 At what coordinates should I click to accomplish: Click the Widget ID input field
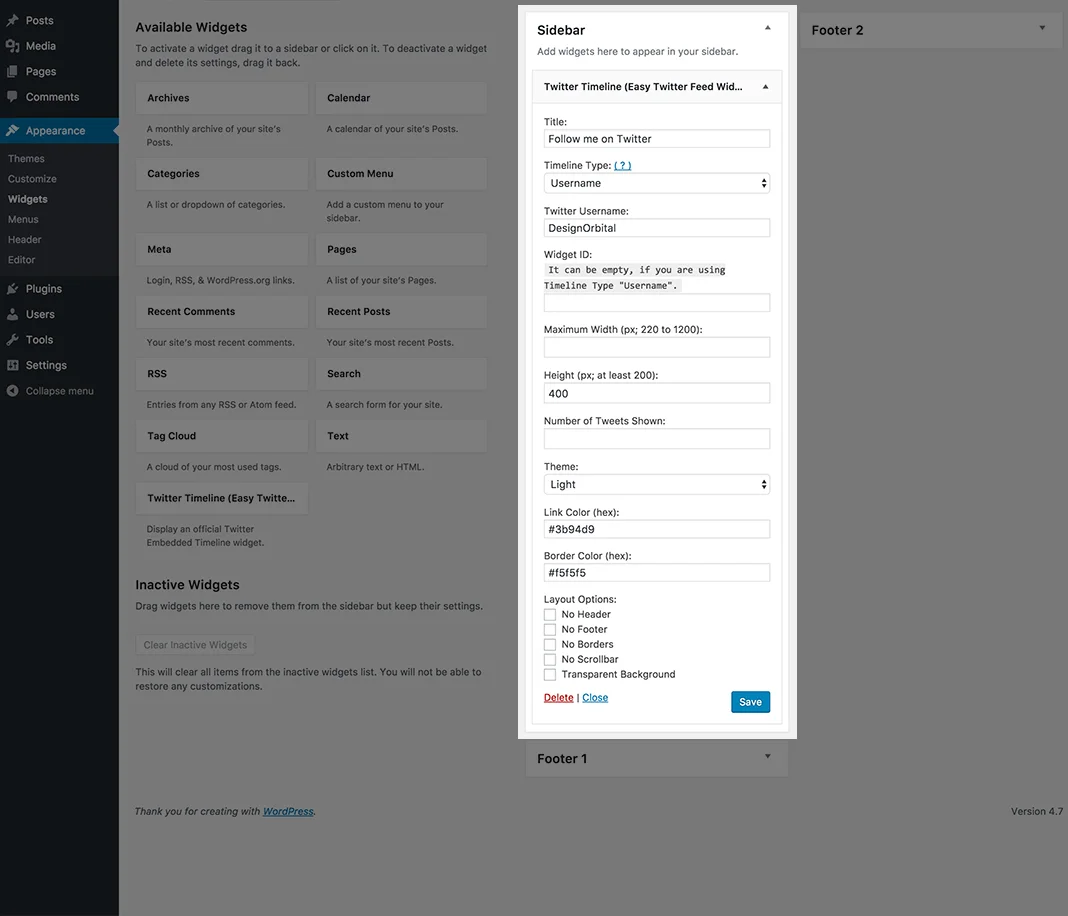(657, 302)
